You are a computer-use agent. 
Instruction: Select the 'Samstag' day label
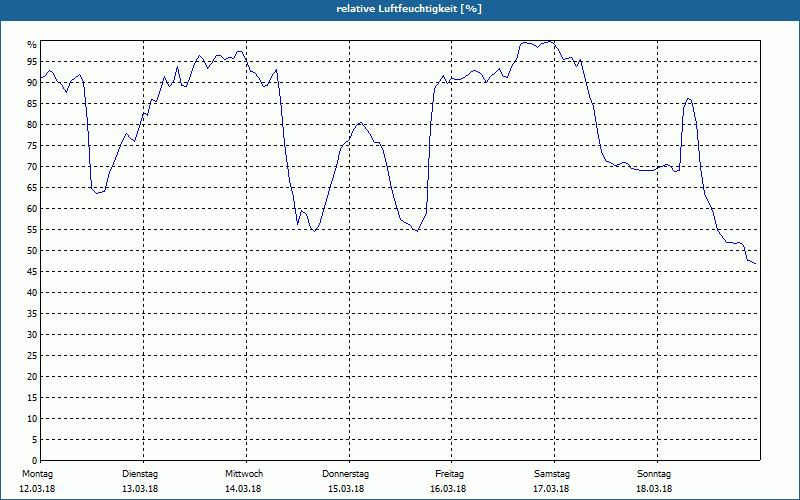(552, 474)
